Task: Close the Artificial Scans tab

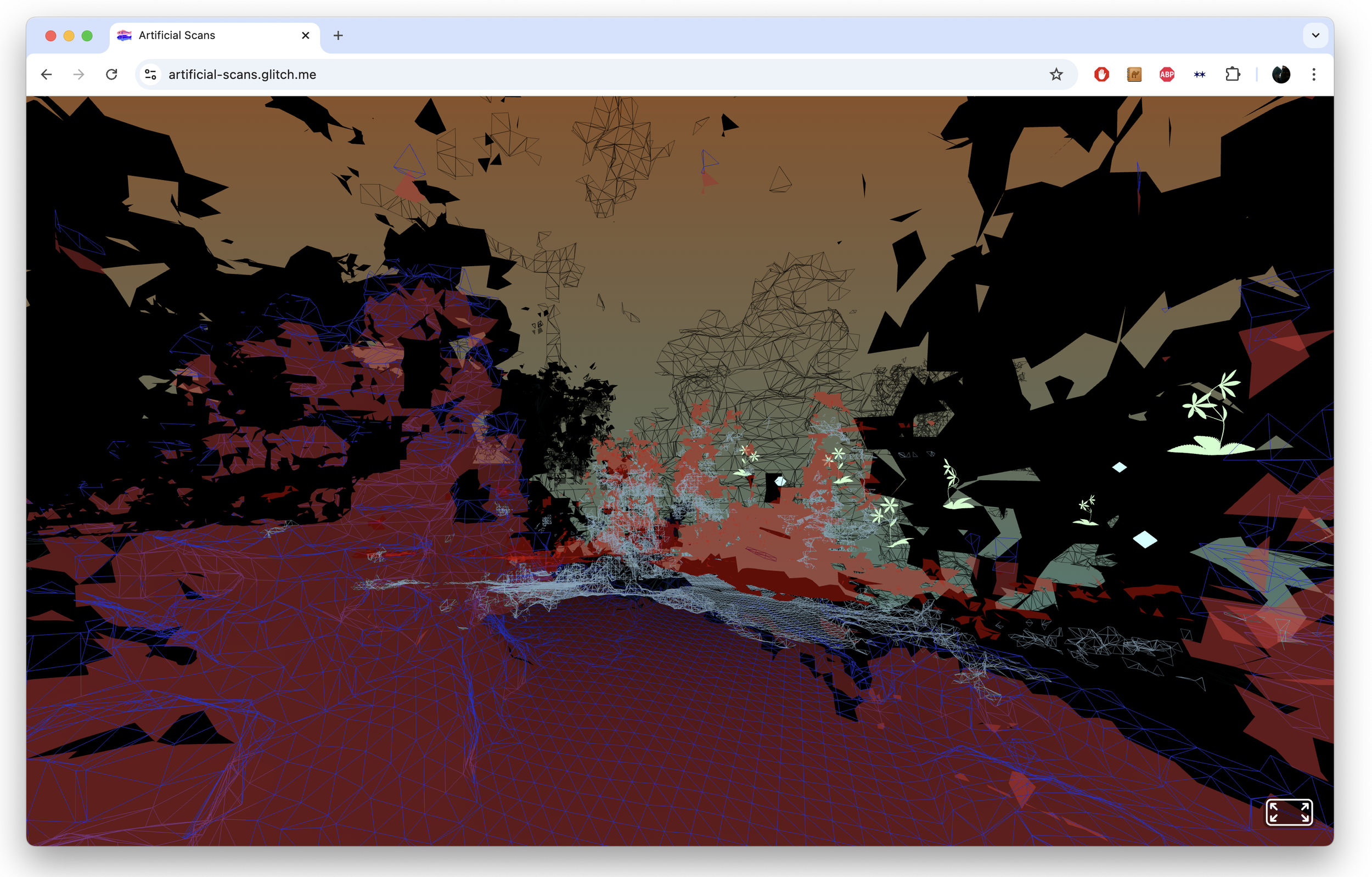Action: point(305,35)
